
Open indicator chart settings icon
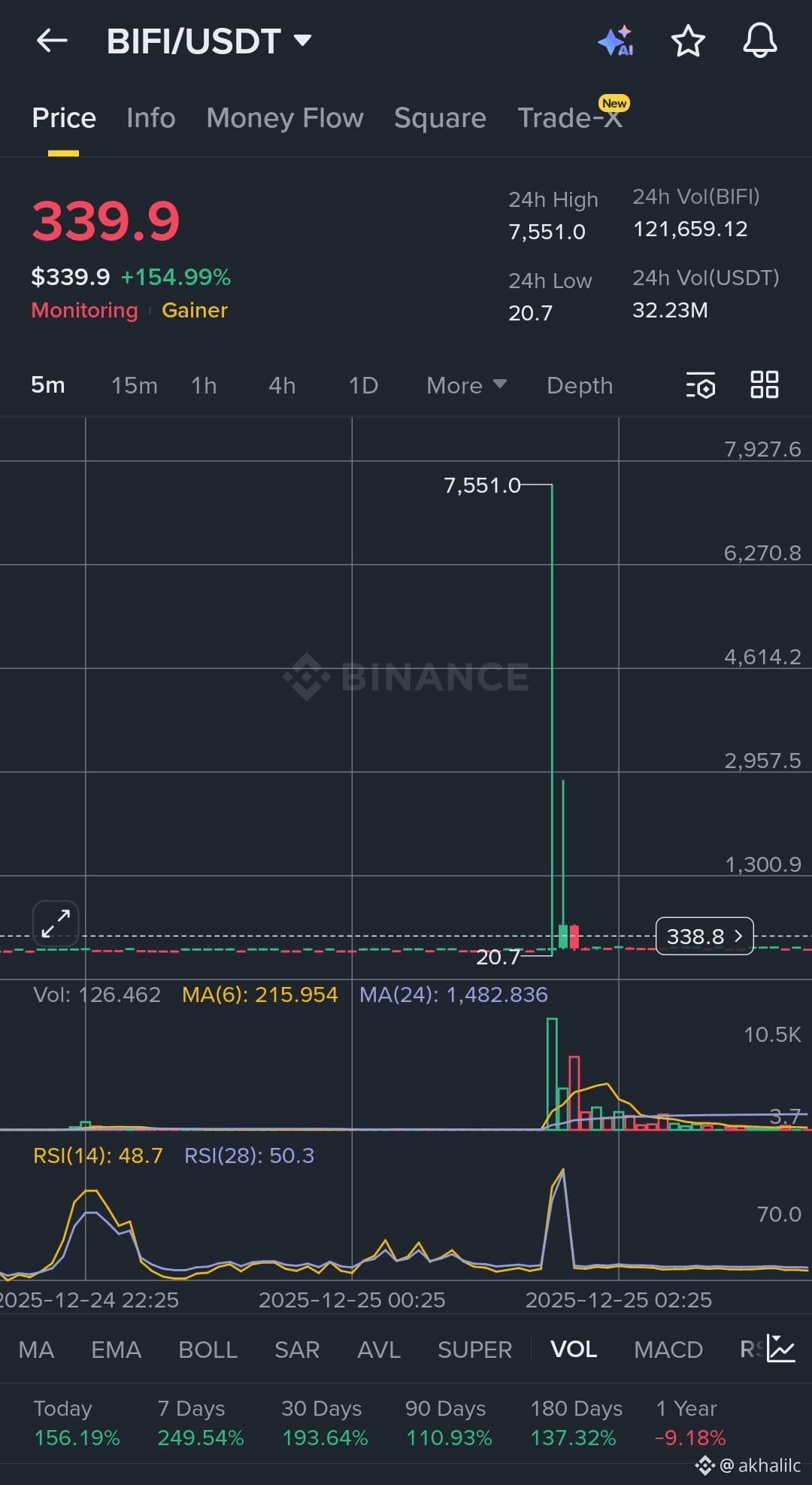point(781,1348)
